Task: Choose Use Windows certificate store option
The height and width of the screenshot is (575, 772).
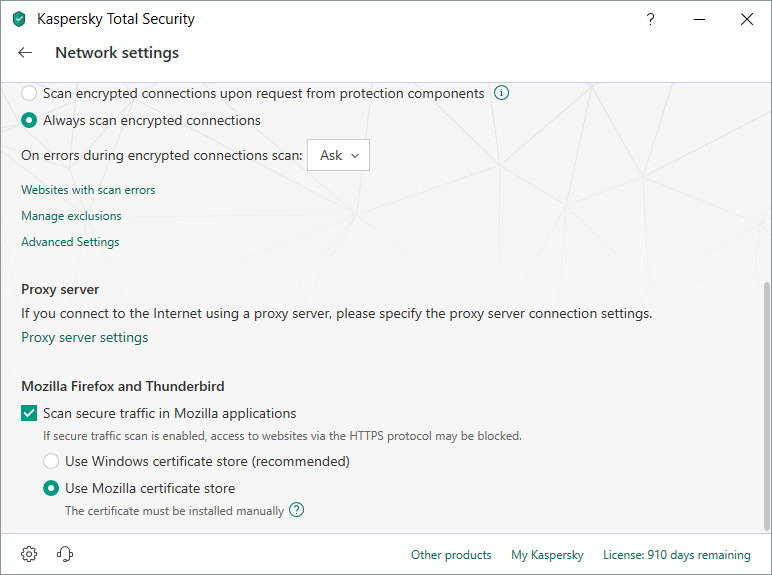Action: (x=51, y=462)
